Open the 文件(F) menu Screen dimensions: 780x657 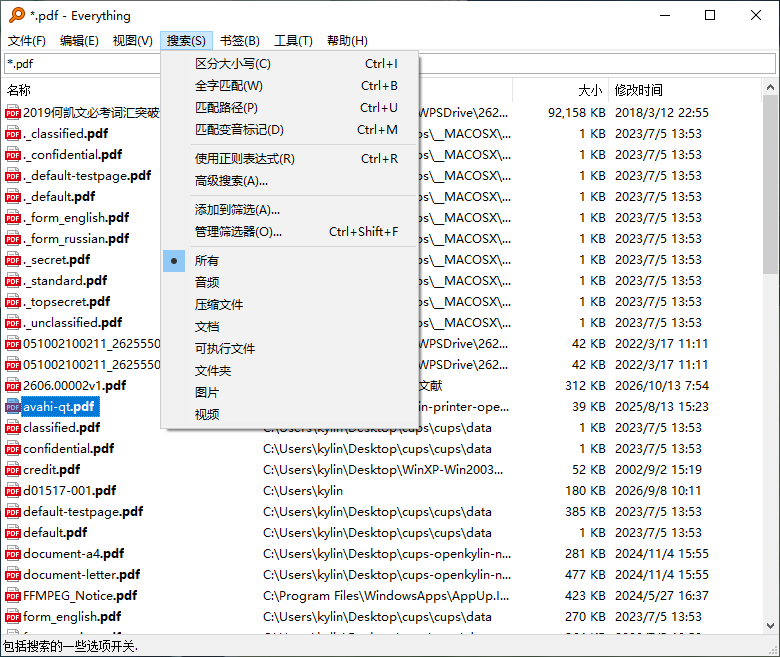click(27, 41)
